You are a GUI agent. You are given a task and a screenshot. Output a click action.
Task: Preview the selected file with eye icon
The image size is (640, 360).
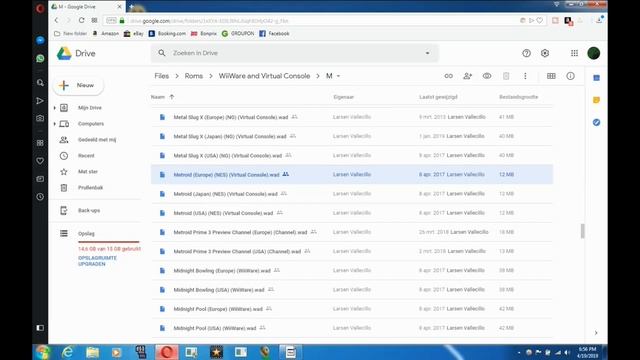pos(487,76)
